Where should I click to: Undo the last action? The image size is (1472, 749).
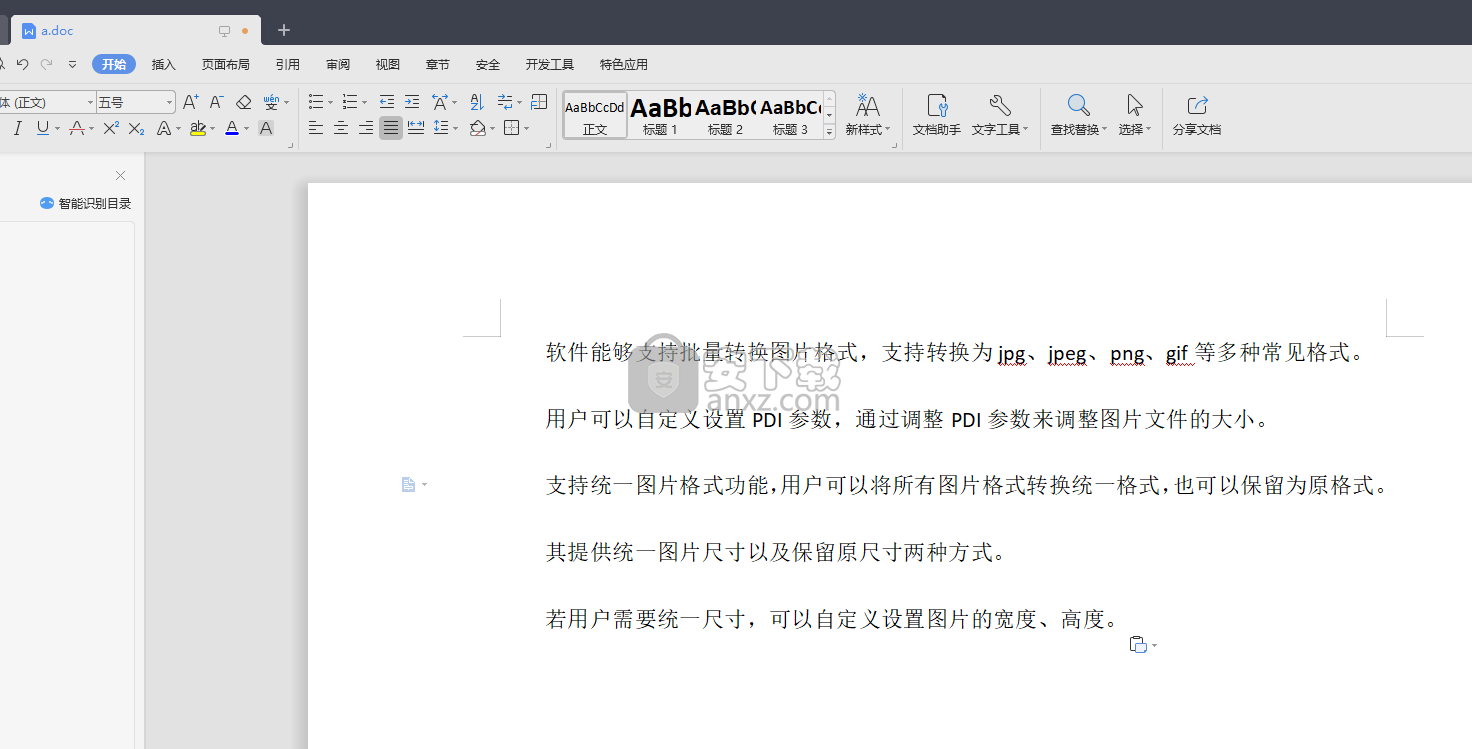[22, 64]
